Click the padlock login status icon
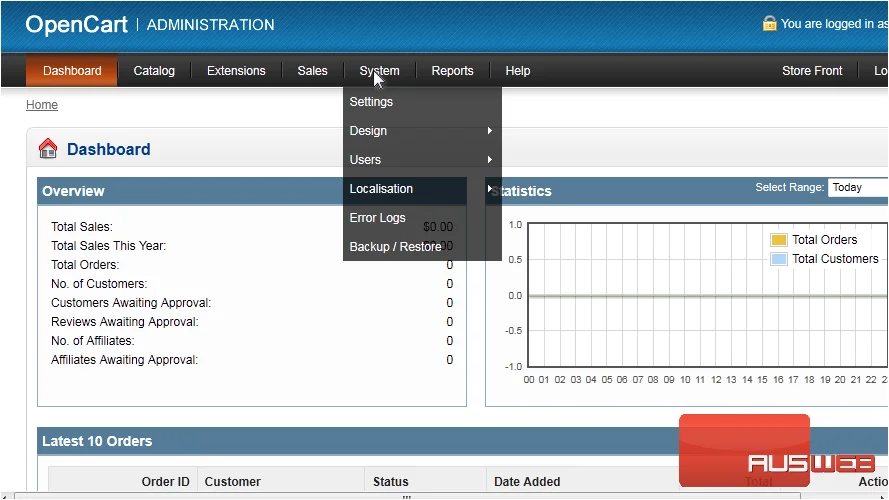Screen dimensions: 889x500 pos(769,23)
